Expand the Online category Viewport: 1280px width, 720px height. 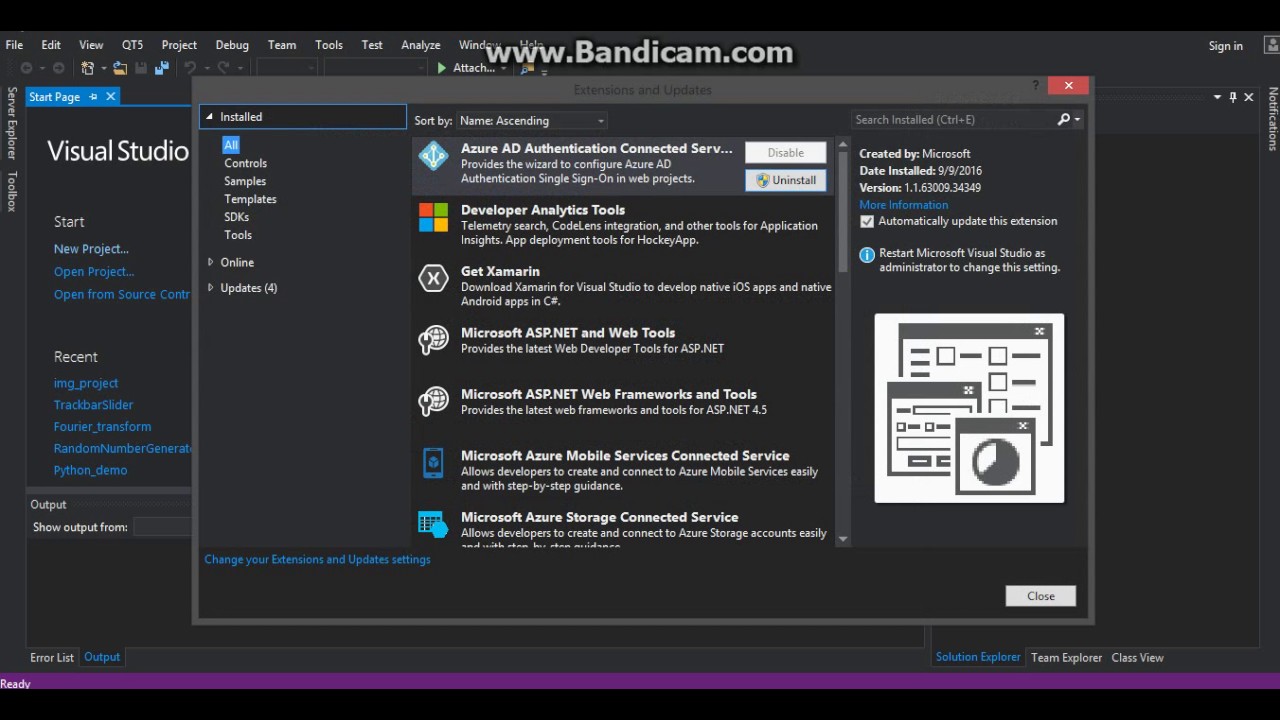[210, 262]
